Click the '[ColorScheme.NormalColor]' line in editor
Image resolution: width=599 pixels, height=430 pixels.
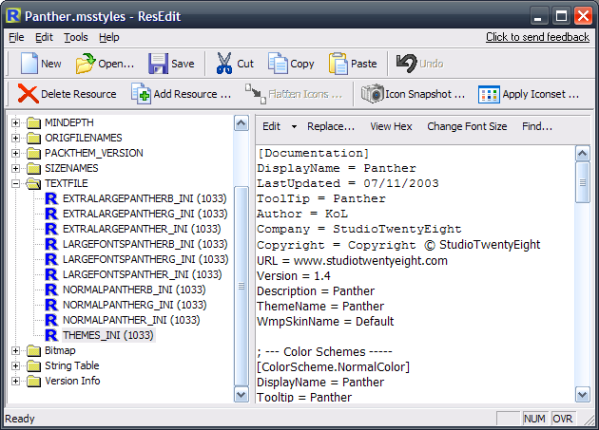pyautogui.click(x=333, y=367)
